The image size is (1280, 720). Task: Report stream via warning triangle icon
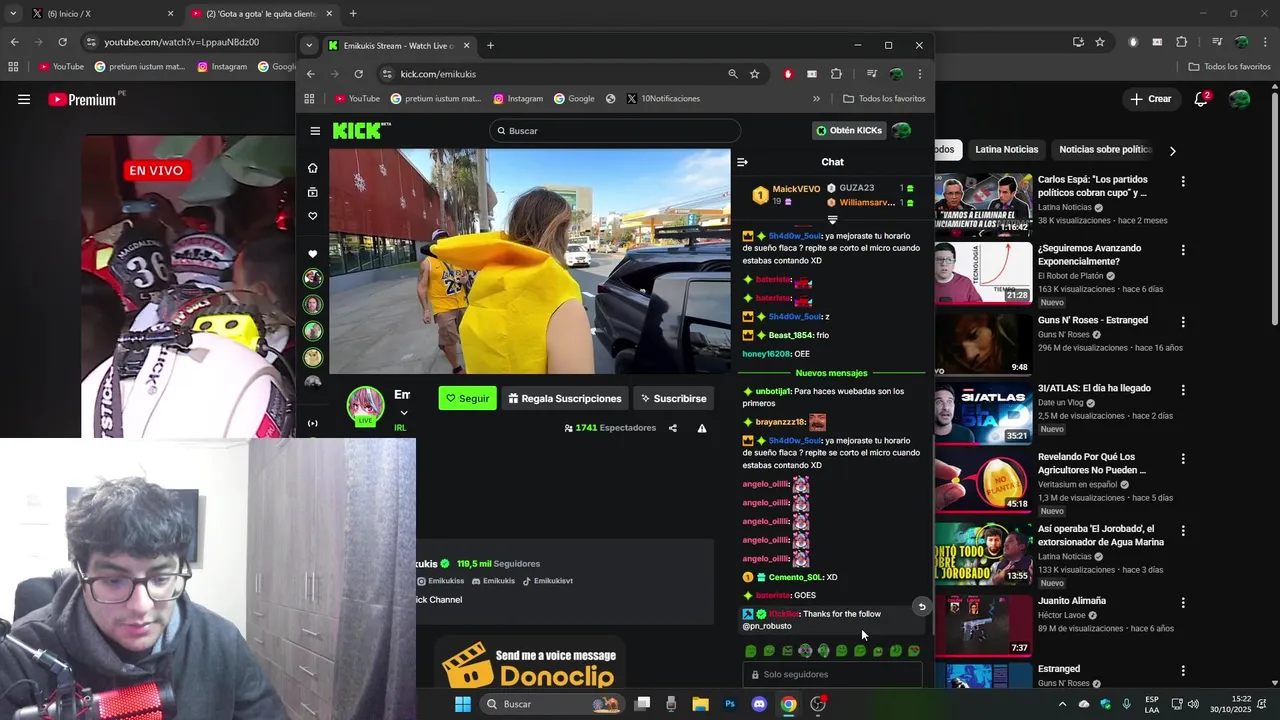coord(702,428)
